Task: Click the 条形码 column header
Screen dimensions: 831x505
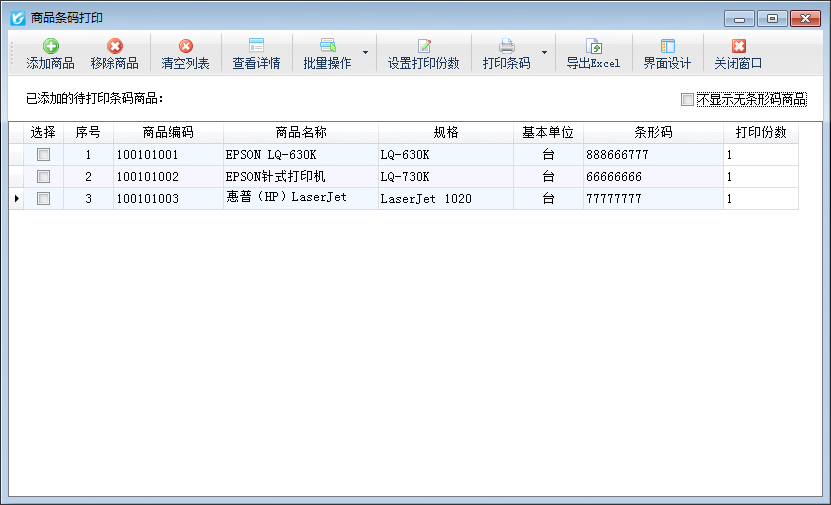Action: pos(653,133)
